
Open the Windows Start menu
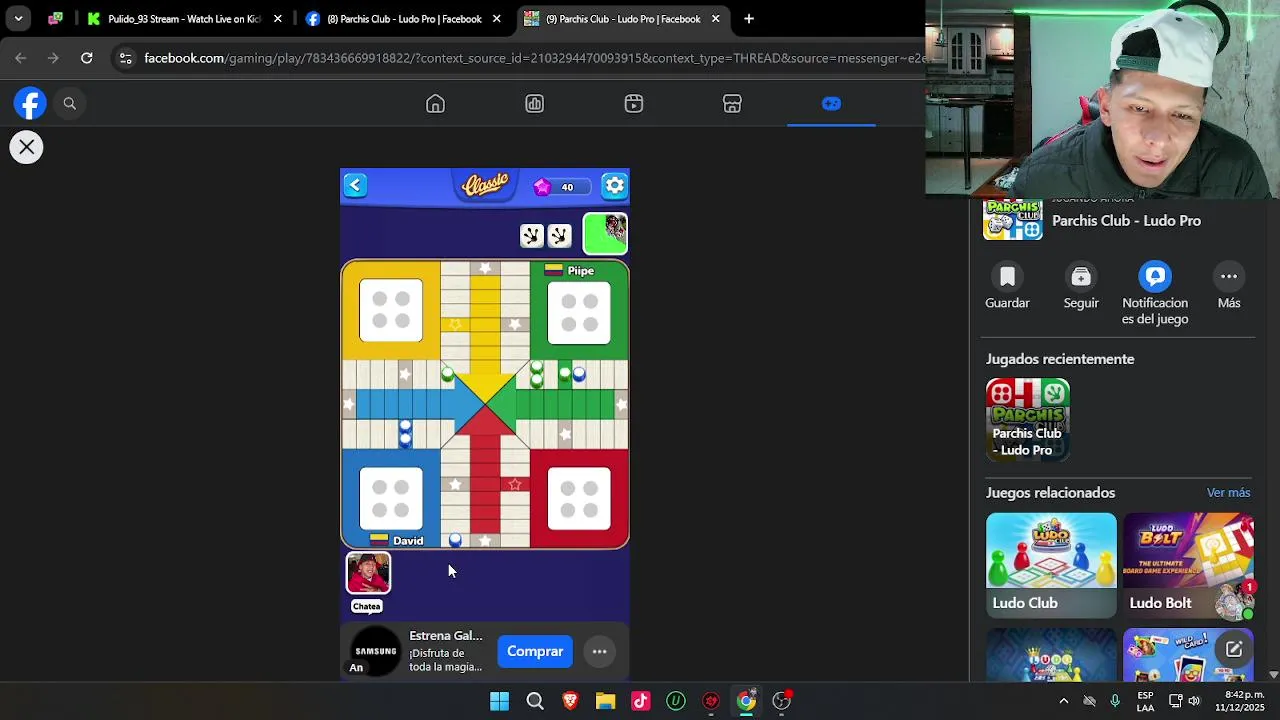[499, 701]
